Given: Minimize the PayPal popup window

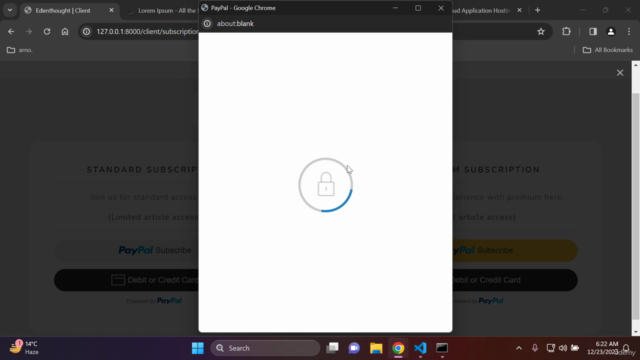Looking at the screenshot, I should (x=395, y=8).
